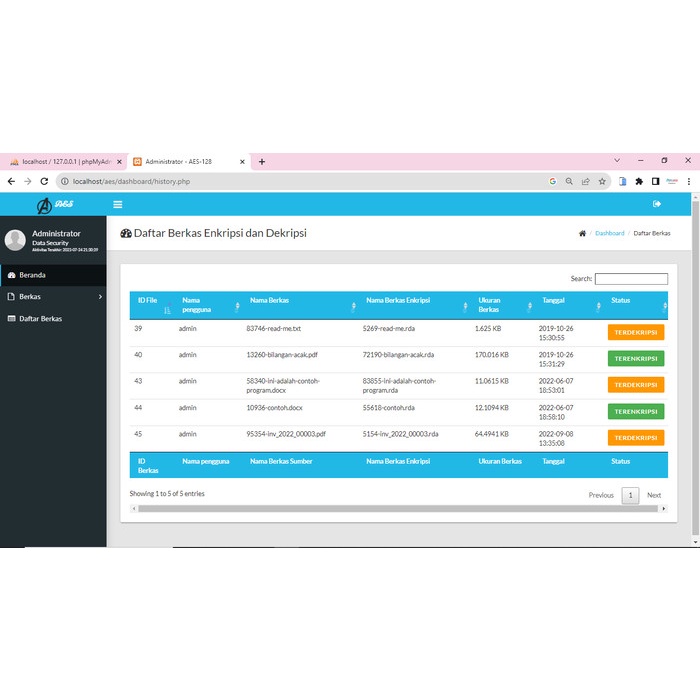Click file name 5269-read-me.rda
This screenshot has height=700, width=700.
tap(388, 329)
